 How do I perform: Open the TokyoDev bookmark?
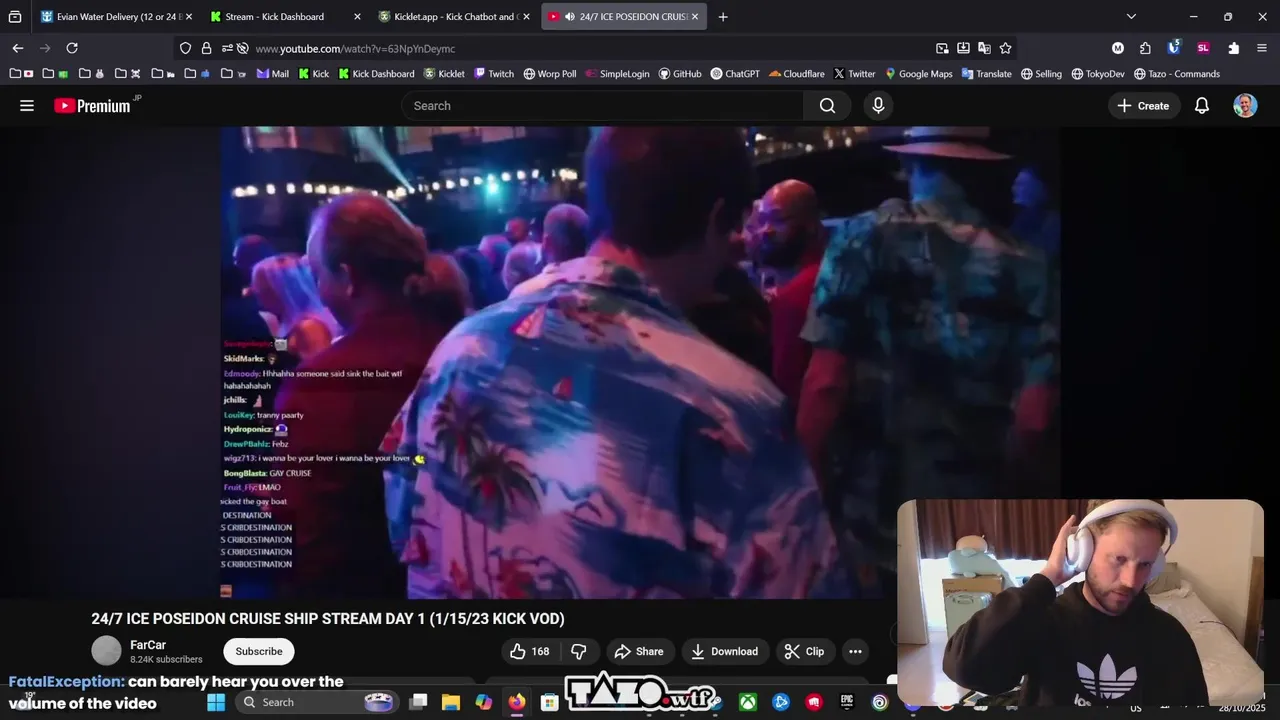point(1097,74)
